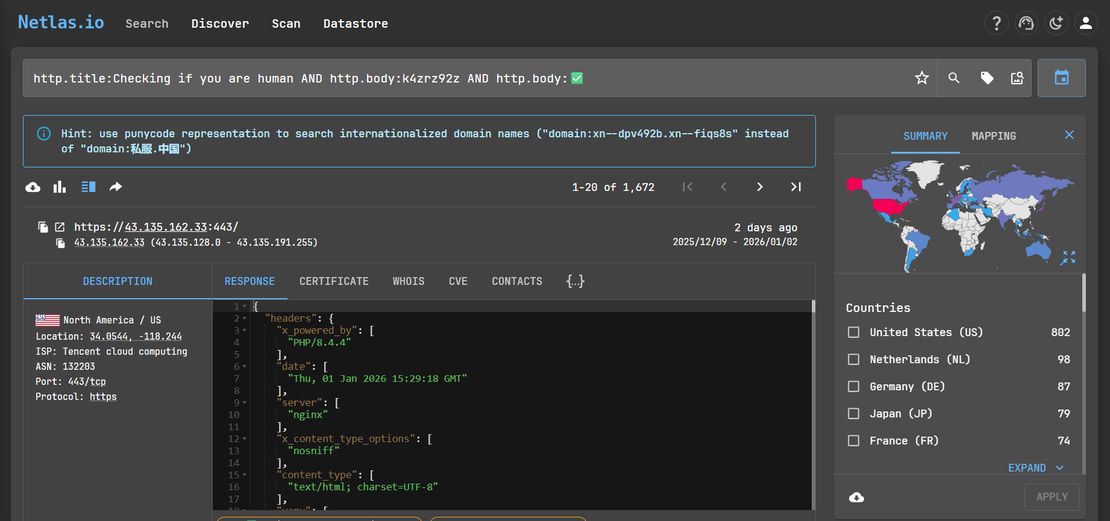Open the calendar date picker button
Image resolution: width=1110 pixels, height=521 pixels.
pos(1061,78)
